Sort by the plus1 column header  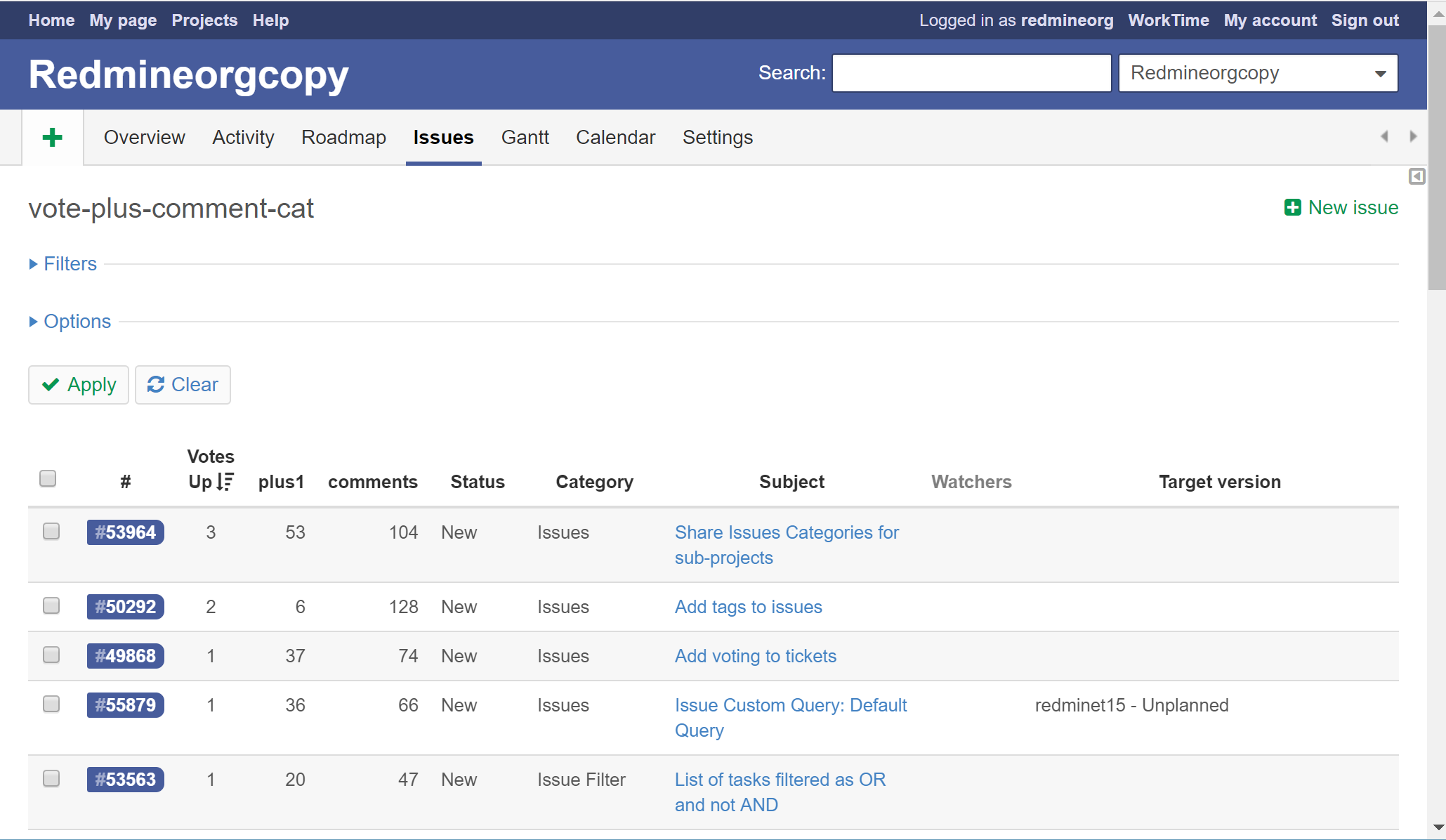click(281, 482)
